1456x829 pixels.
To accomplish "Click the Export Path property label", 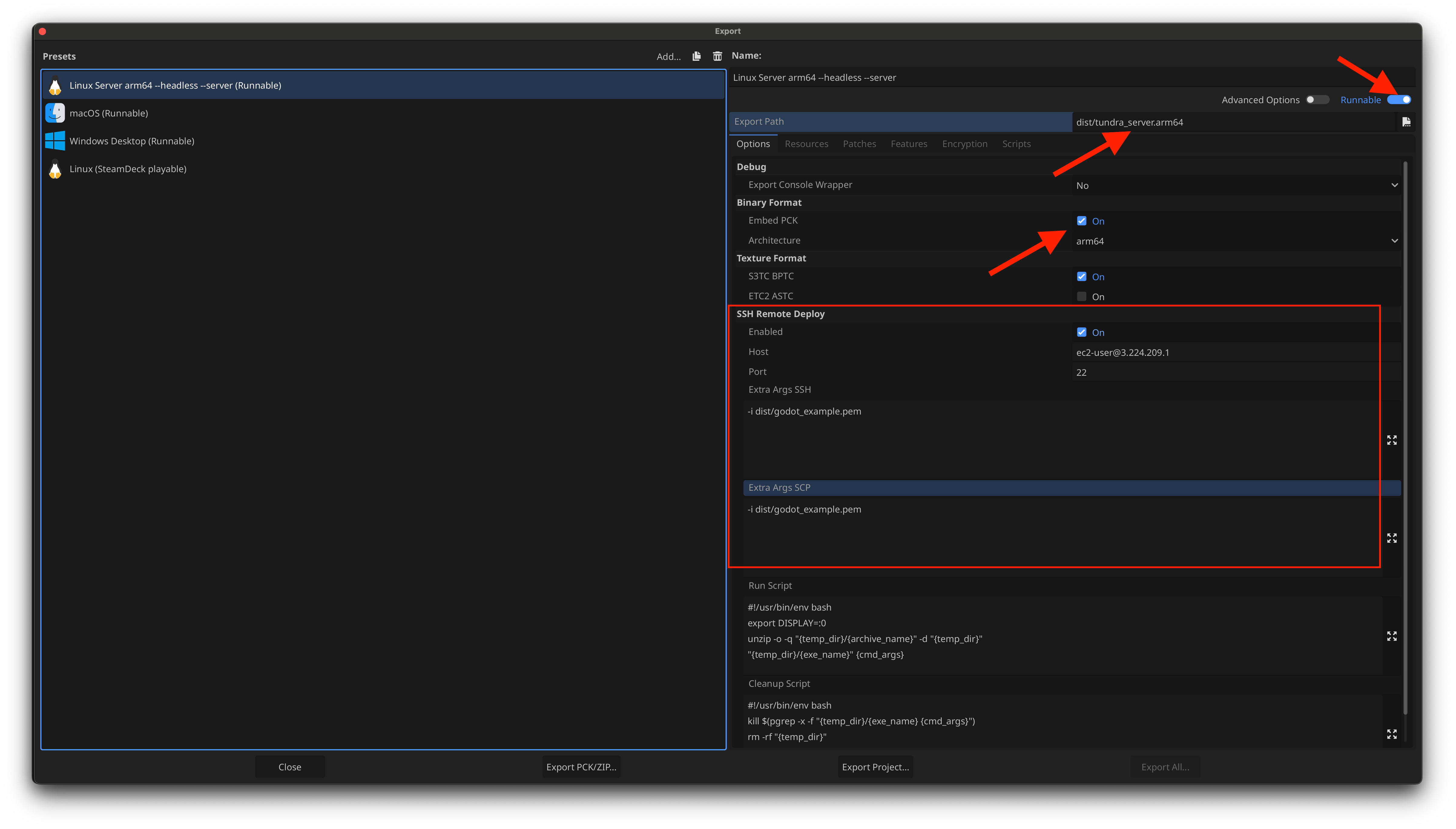I will (x=759, y=121).
